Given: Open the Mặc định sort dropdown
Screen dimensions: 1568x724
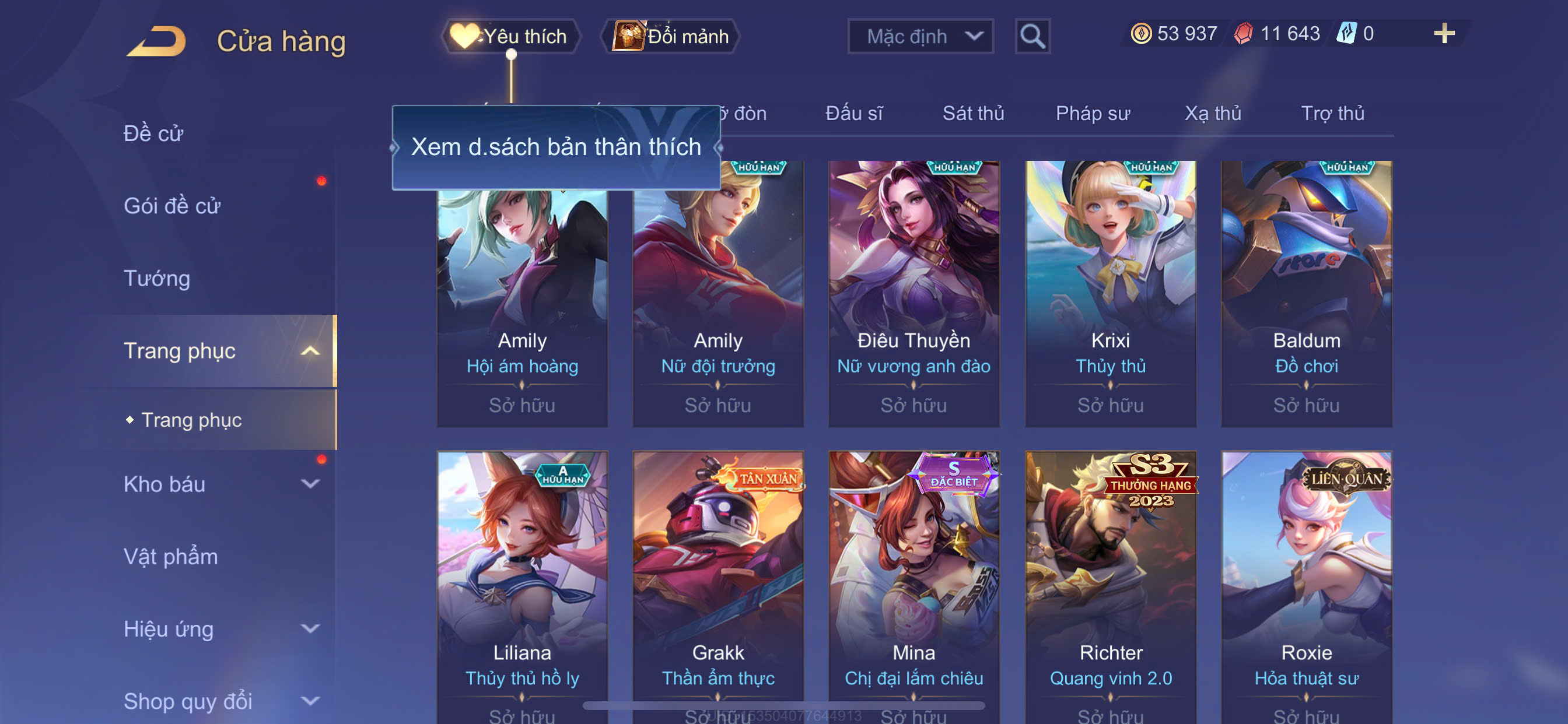Looking at the screenshot, I should click(921, 37).
